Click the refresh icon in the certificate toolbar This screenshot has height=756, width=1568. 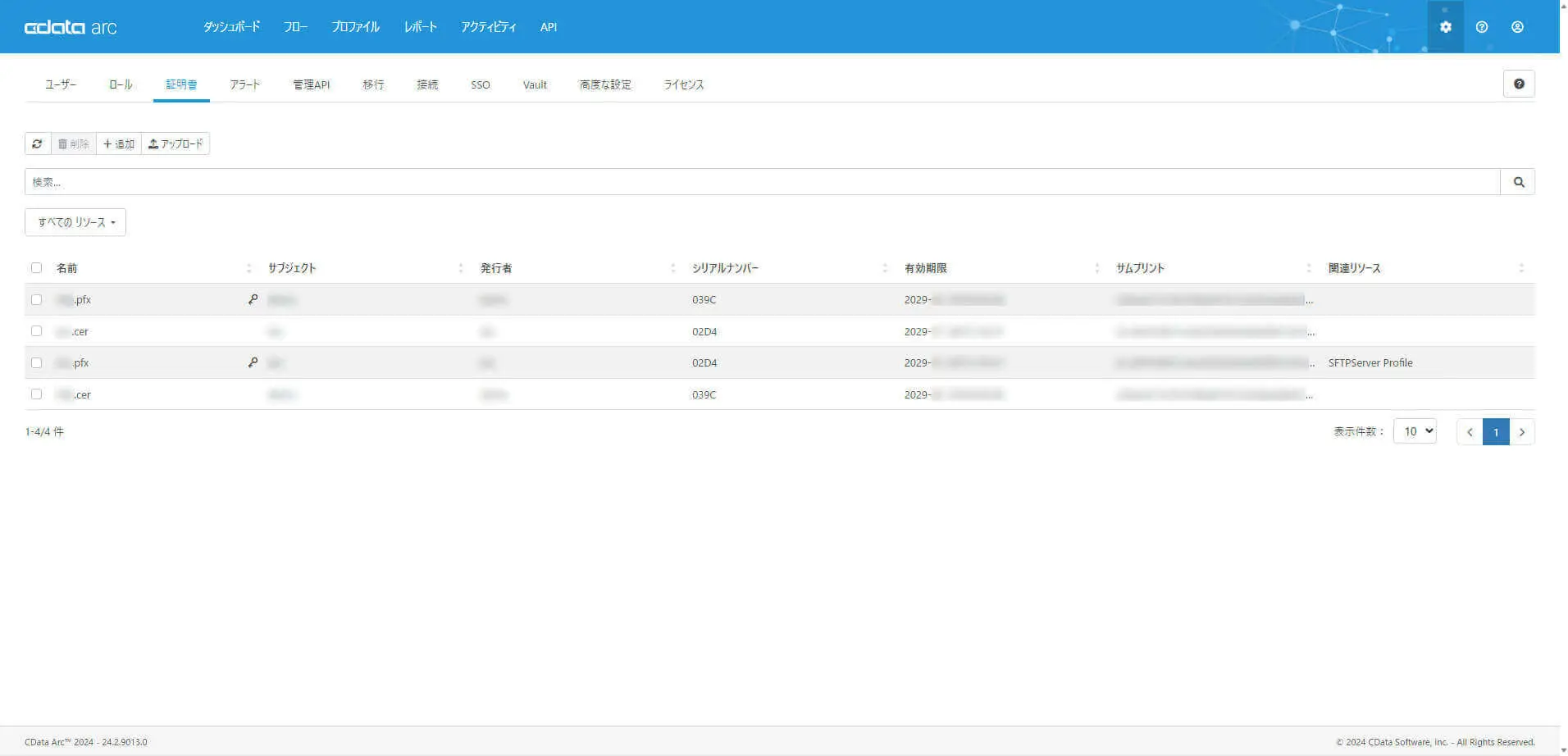pyautogui.click(x=37, y=143)
